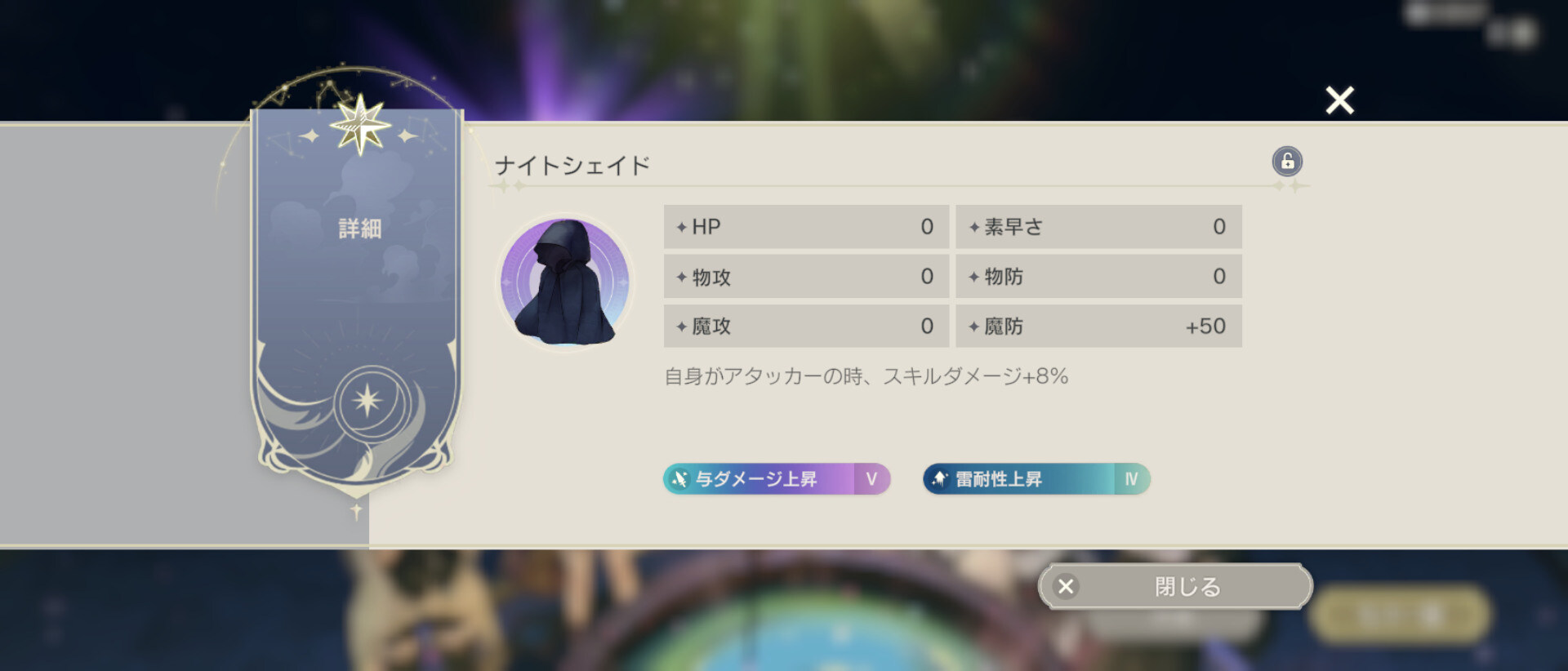This screenshot has width=1568, height=671.
Task: Select the 魔防 +50 stat row
Action: pyautogui.click(x=1098, y=327)
